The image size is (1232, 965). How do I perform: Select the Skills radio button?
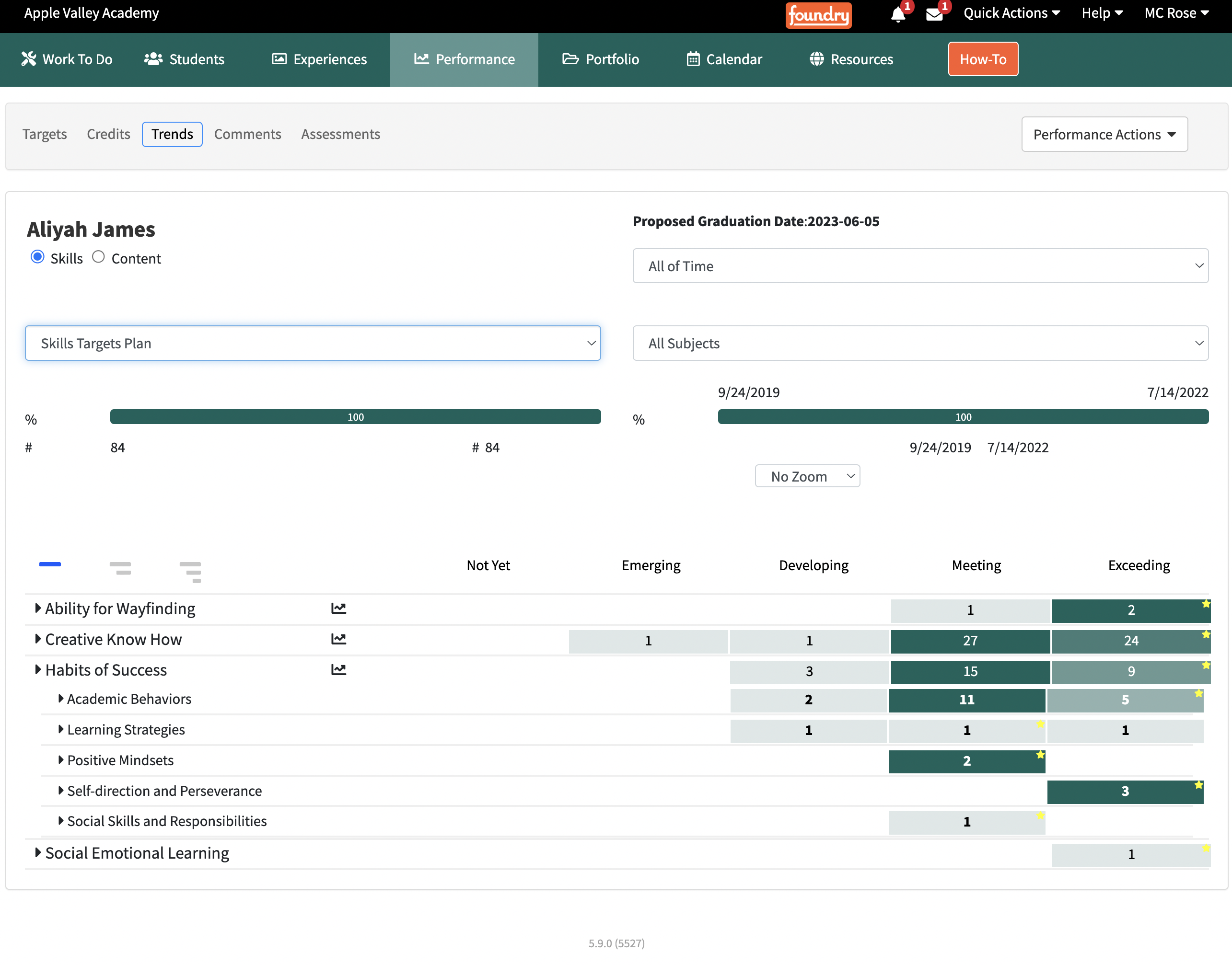tap(37, 257)
